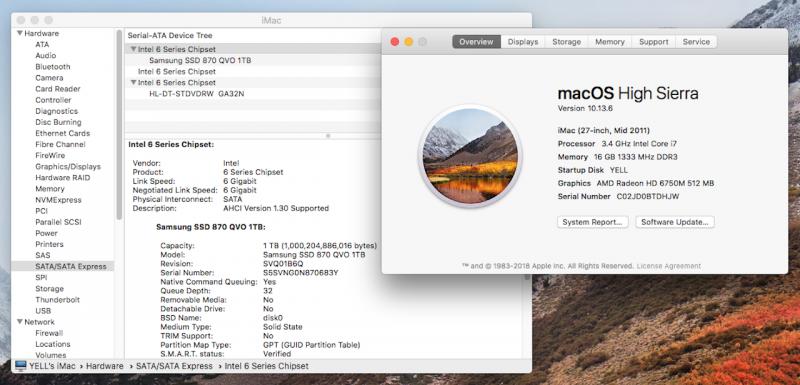
Task: Select Parallel SCSI in the sidebar
Action: click(x=58, y=222)
